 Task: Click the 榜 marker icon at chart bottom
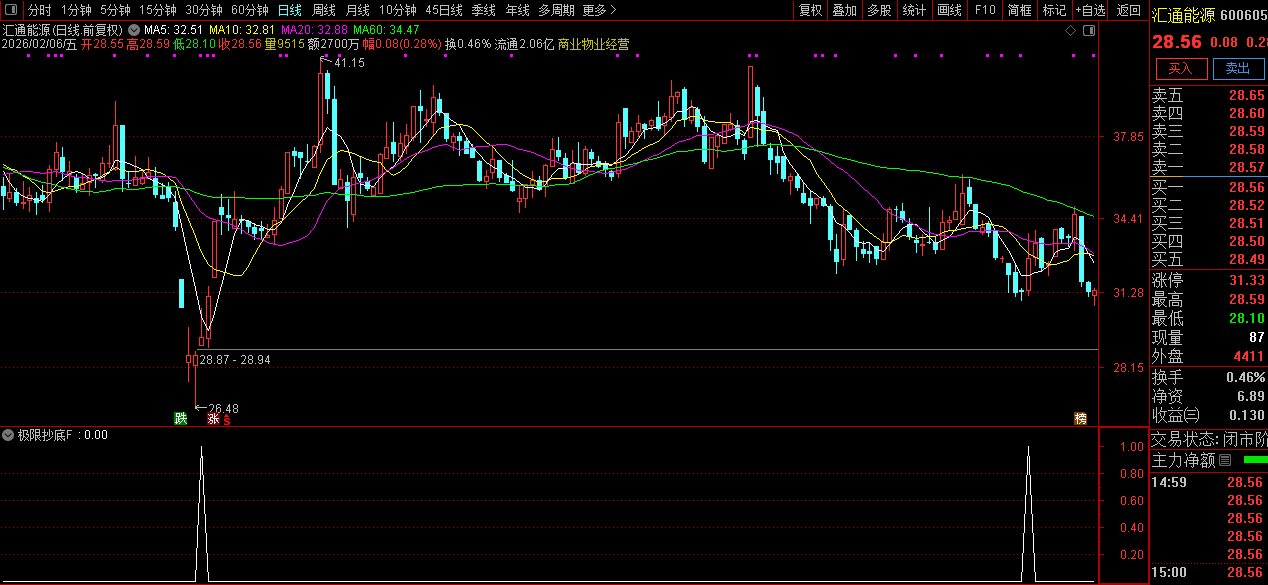pos(1080,418)
